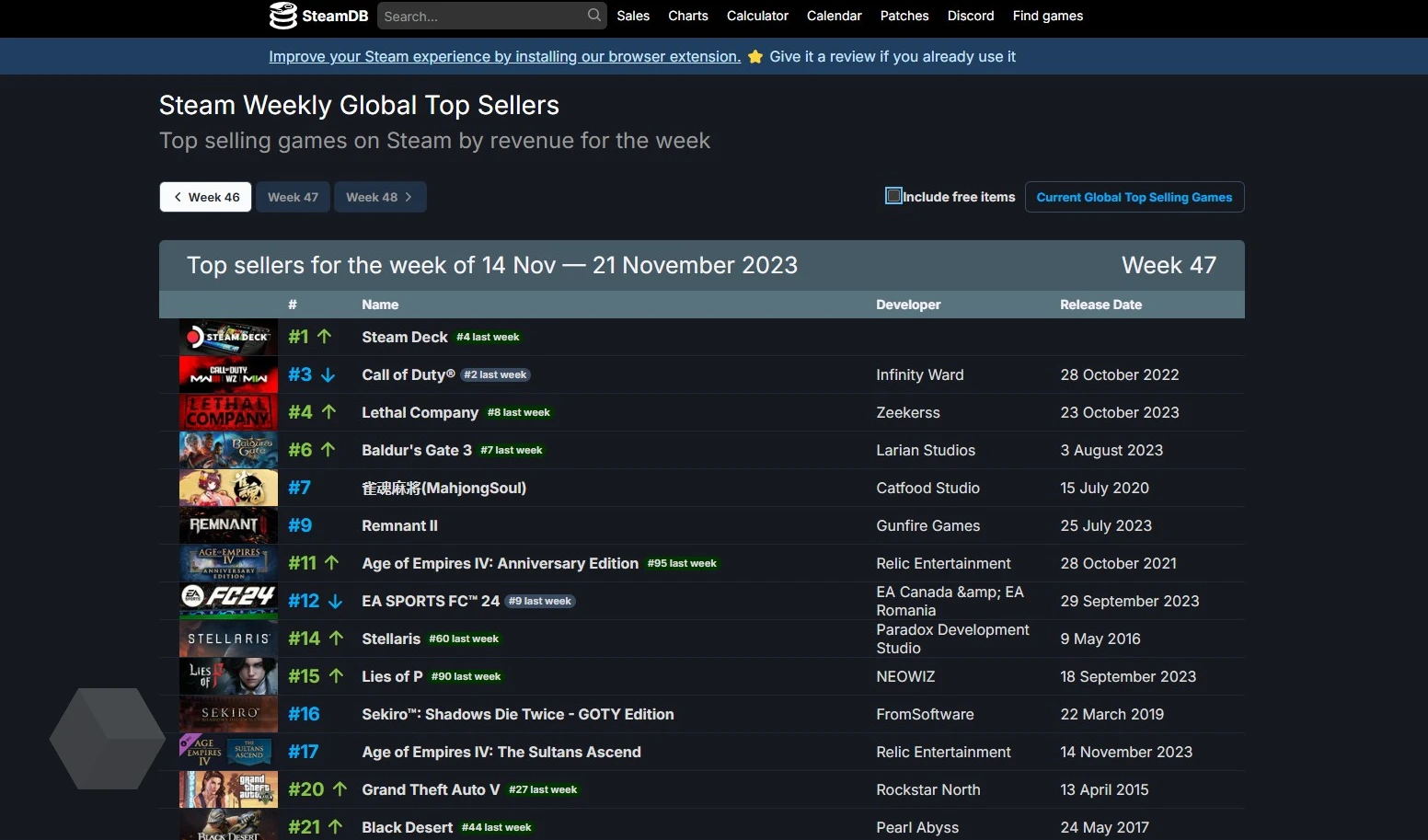Click the up arrow next to #6
Screen dimensions: 1428x840
[328, 450]
